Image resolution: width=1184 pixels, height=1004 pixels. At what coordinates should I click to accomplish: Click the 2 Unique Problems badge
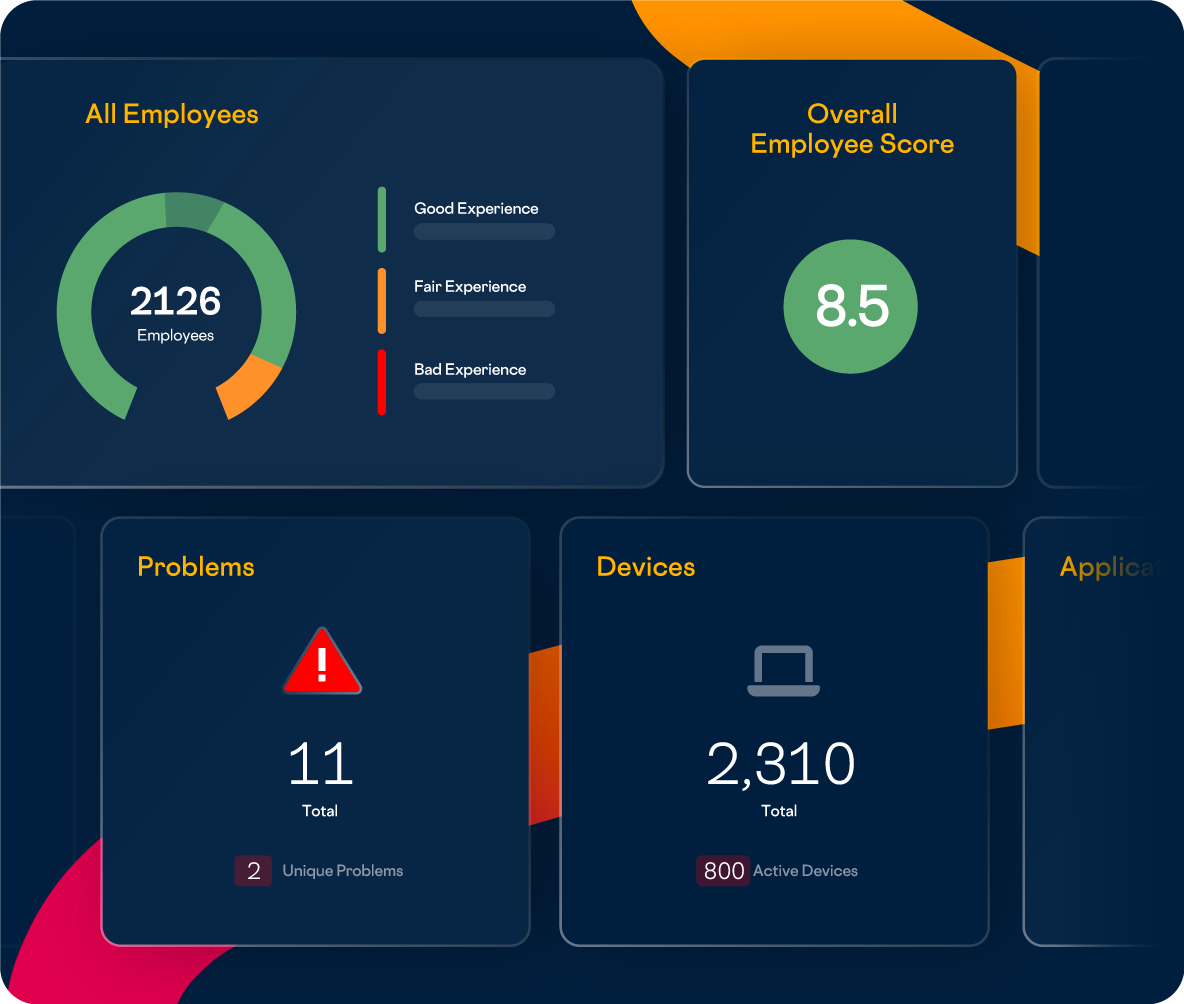coord(253,871)
